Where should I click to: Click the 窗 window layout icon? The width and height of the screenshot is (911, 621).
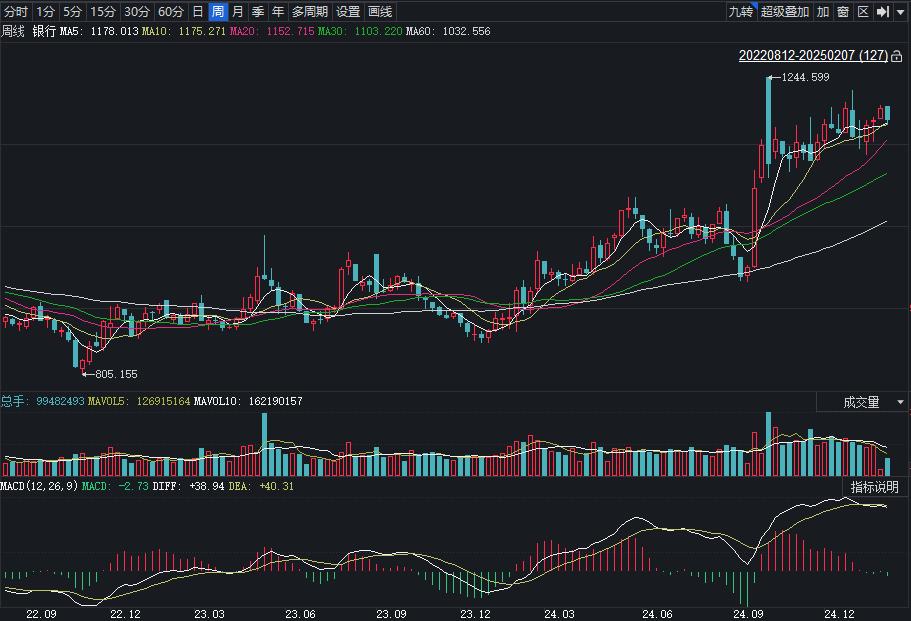coord(843,12)
